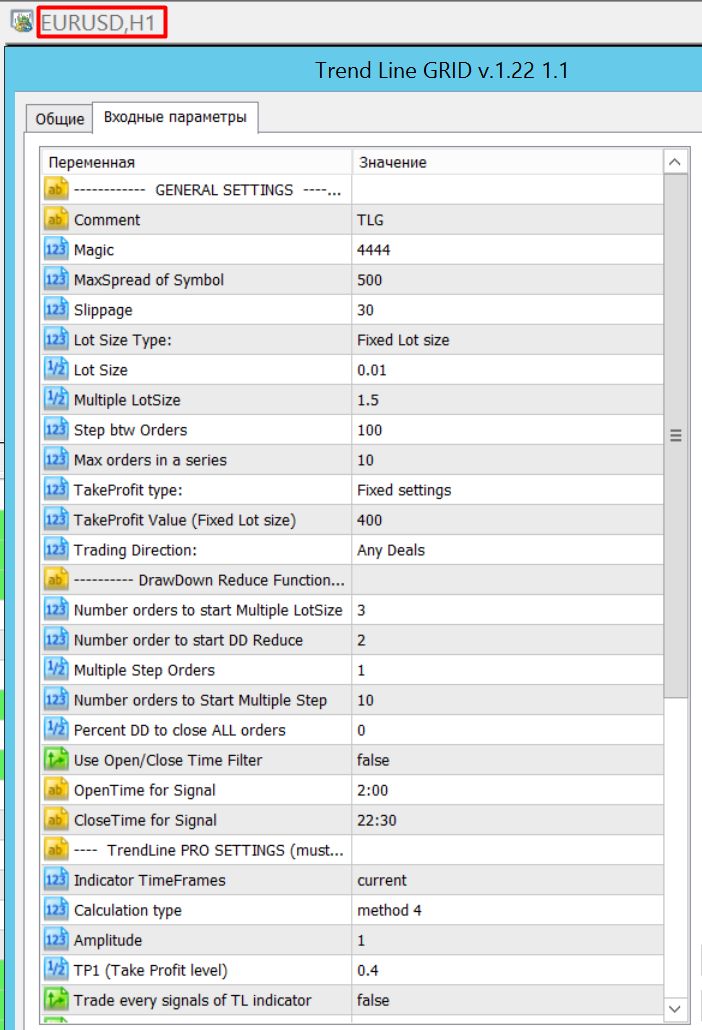Click the Переменная column header
Image resolution: width=702 pixels, height=1030 pixels.
coord(196,162)
